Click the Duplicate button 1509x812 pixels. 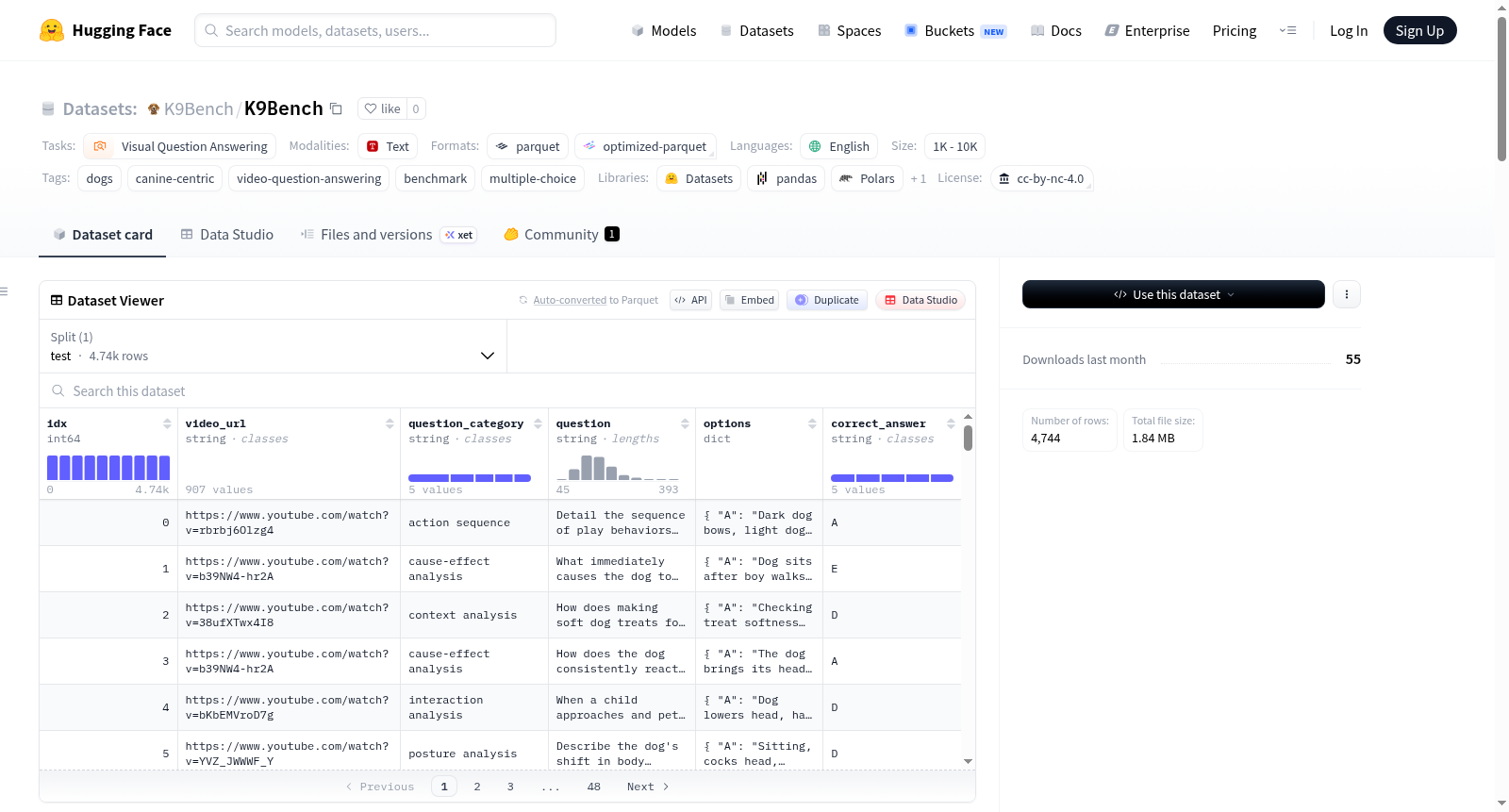[x=827, y=300]
